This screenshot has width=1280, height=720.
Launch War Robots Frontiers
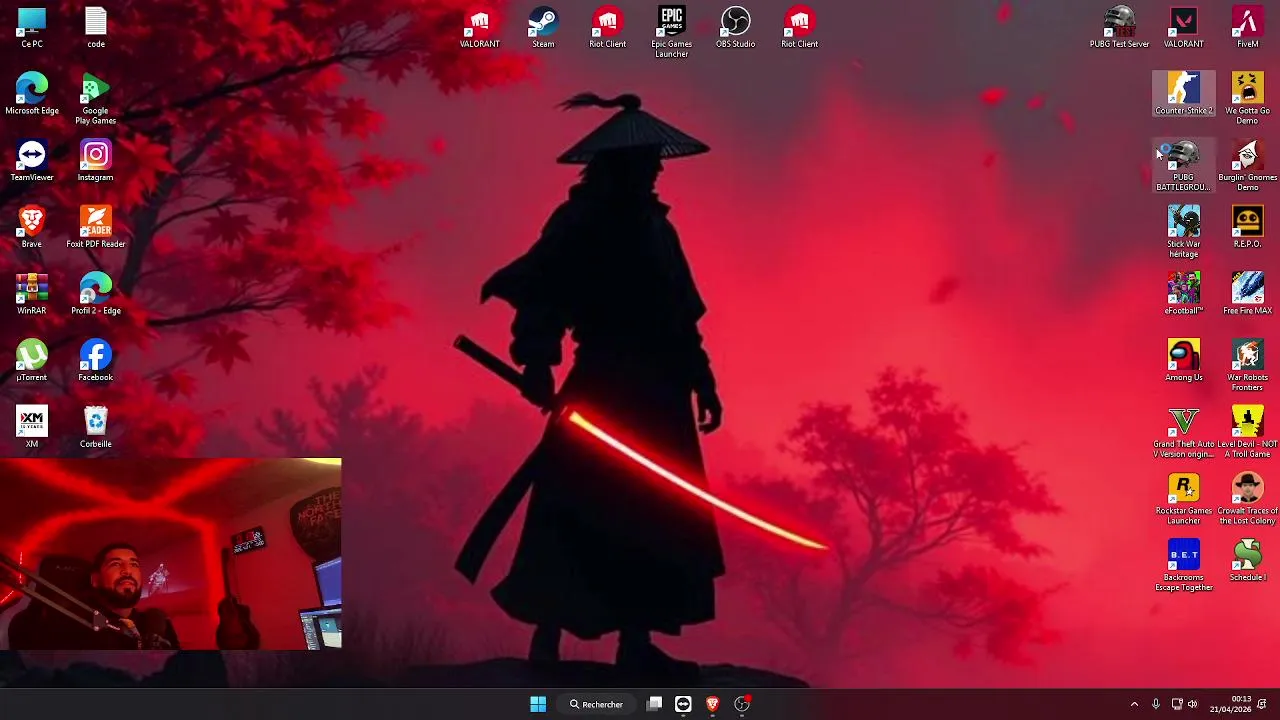coord(1248,366)
